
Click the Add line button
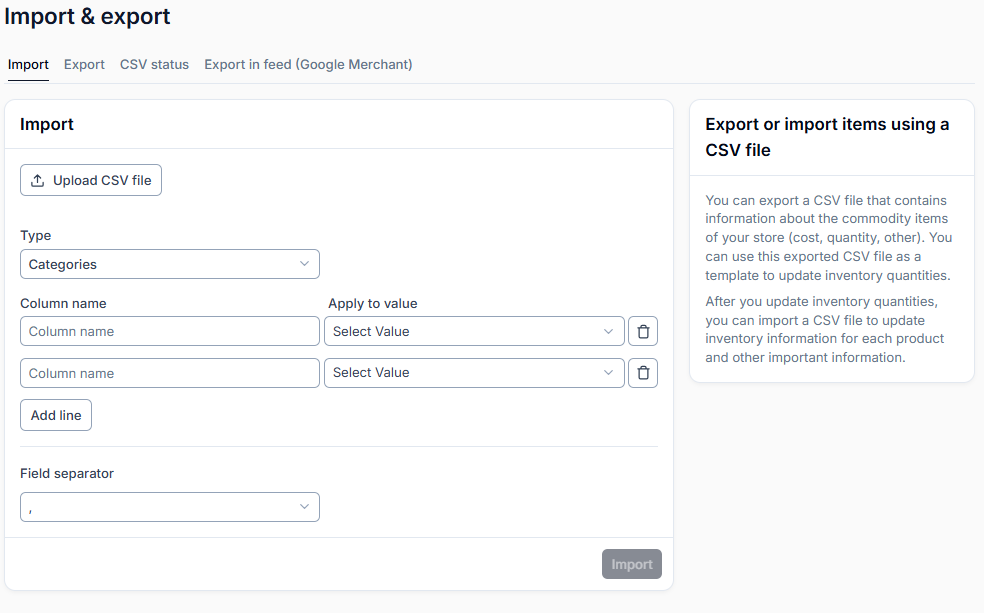point(56,415)
